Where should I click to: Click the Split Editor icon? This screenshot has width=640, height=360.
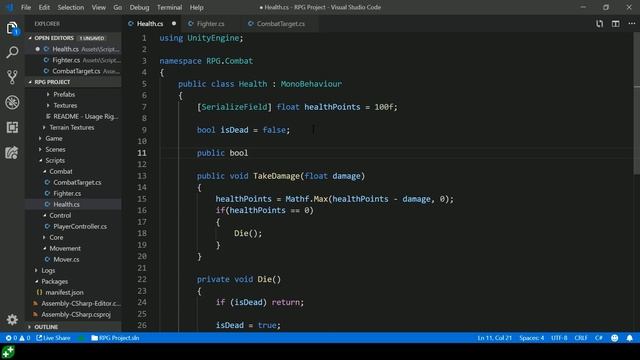(616, 24)
